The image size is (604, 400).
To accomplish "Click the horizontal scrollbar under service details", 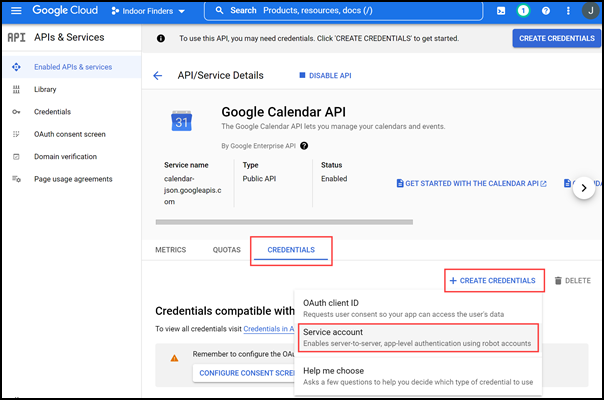I will point(284,222).
